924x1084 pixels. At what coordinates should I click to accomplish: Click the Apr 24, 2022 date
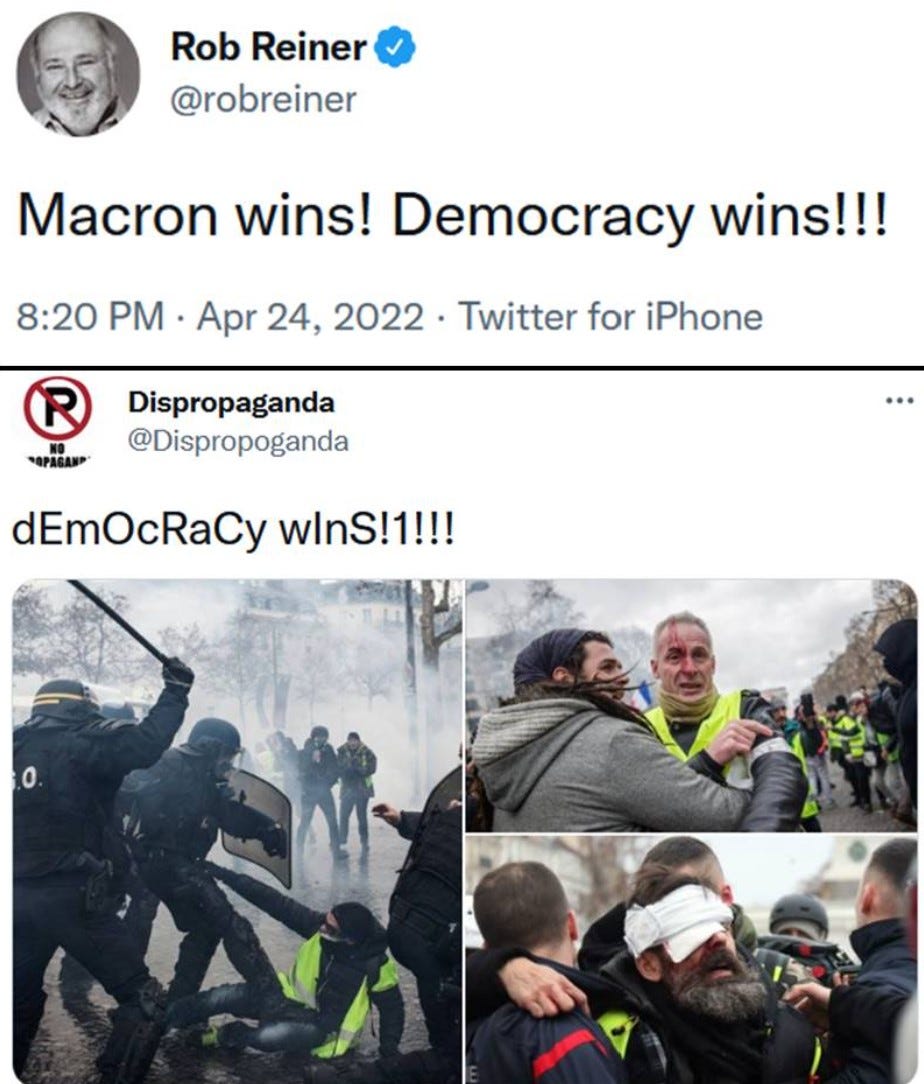tap(310, 317)
